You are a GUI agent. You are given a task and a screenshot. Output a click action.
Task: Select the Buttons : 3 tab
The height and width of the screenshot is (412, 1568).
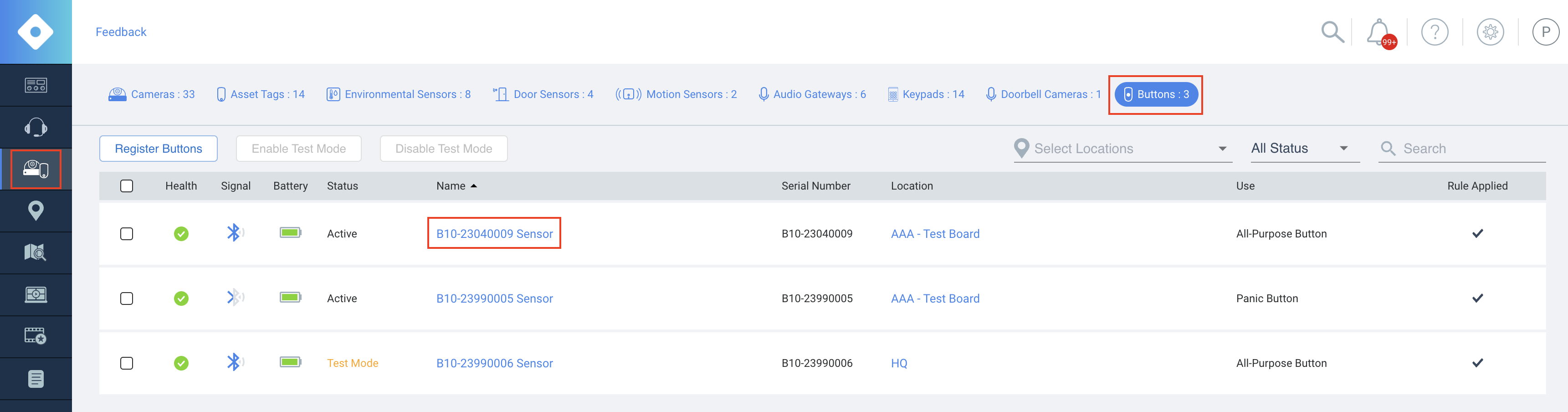[1156, 94]
